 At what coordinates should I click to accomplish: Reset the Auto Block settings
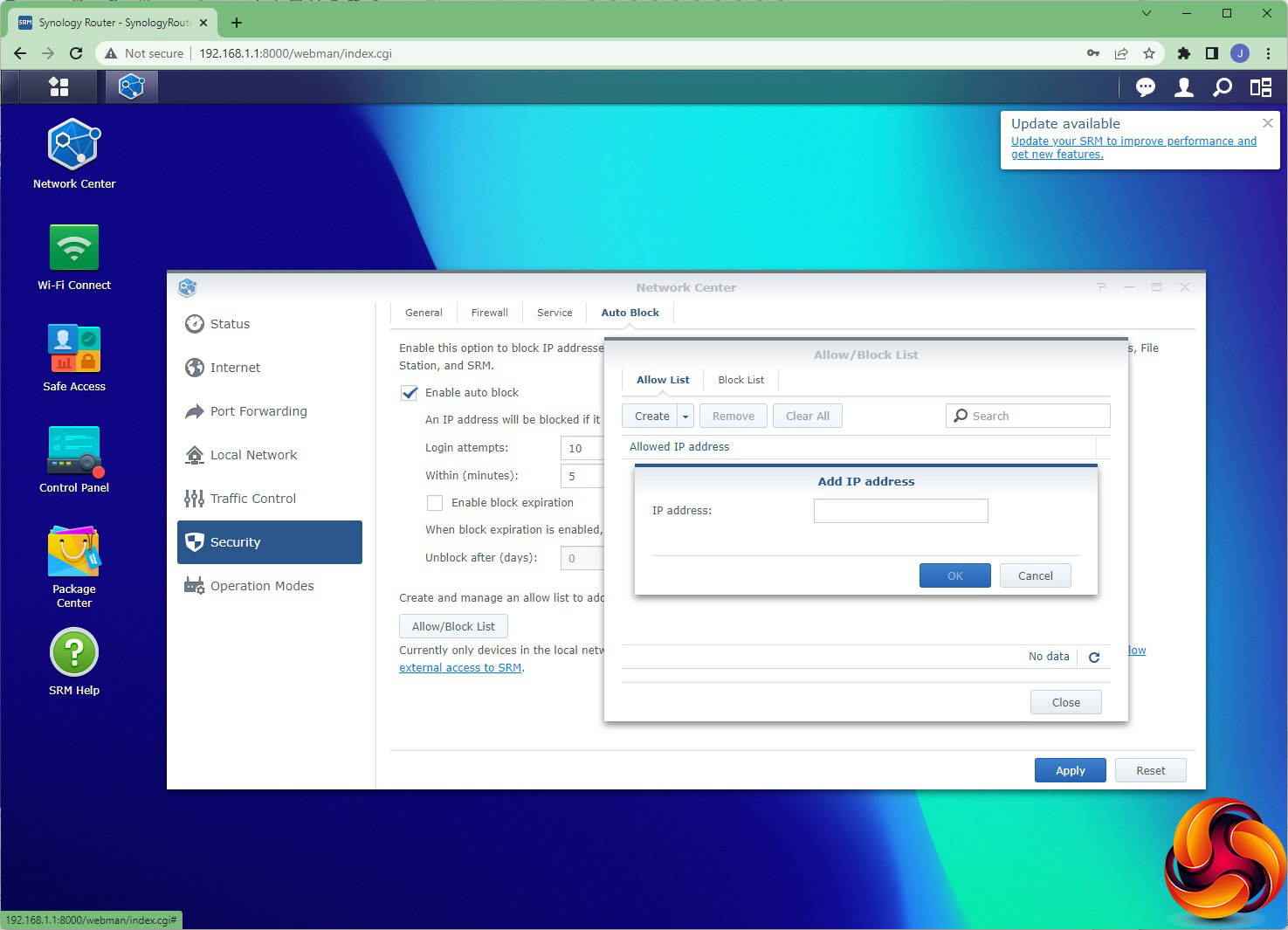(x=1150, y=770)
